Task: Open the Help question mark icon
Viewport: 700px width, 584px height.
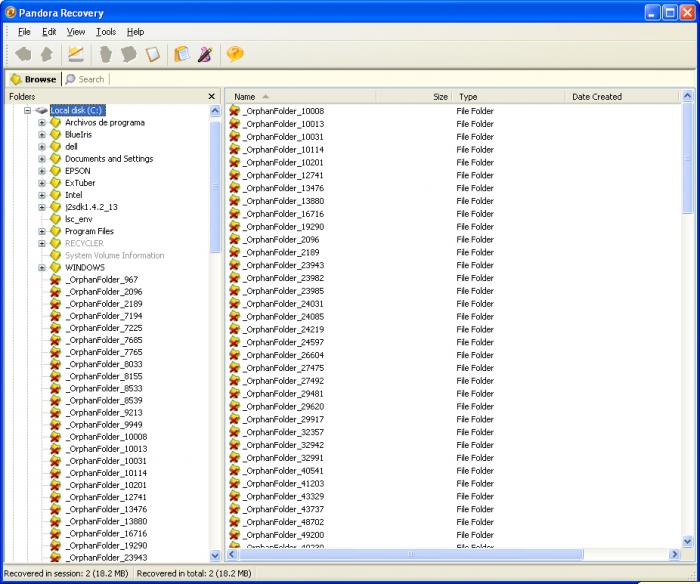Action: (x=235, y=54)
